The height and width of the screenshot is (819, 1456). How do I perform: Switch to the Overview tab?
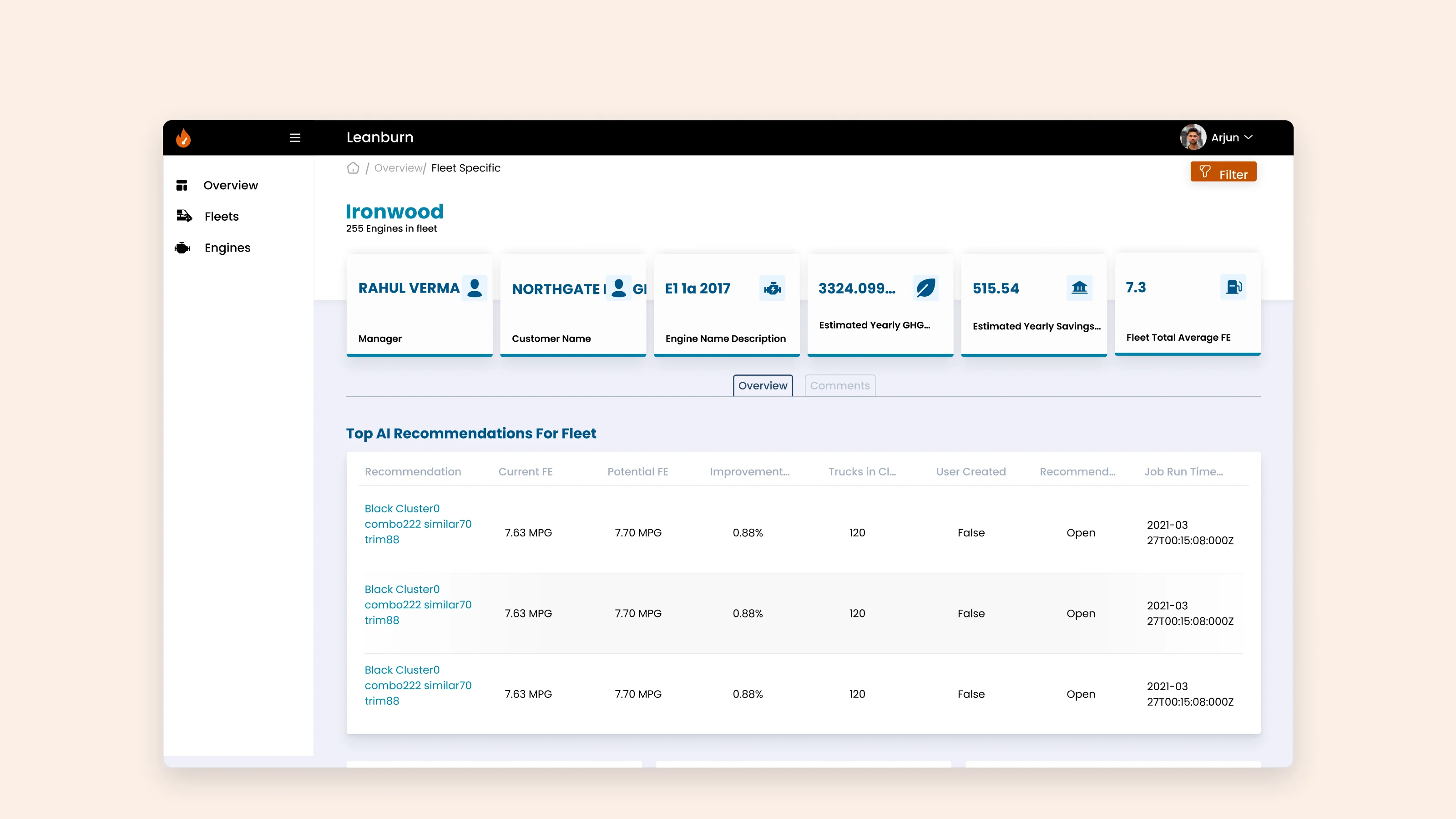tap(763, 385)
